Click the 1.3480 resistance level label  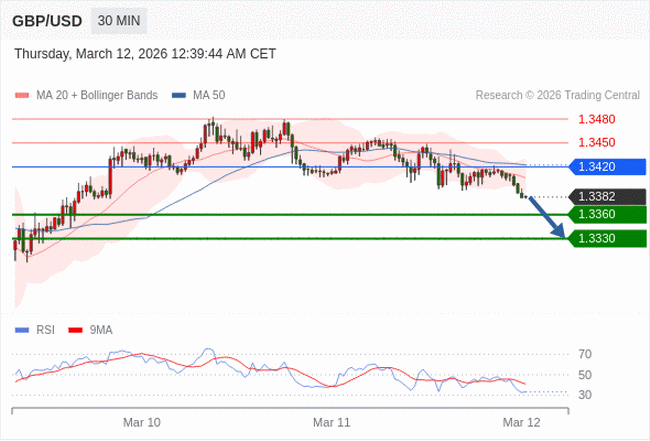pos(596,119)
